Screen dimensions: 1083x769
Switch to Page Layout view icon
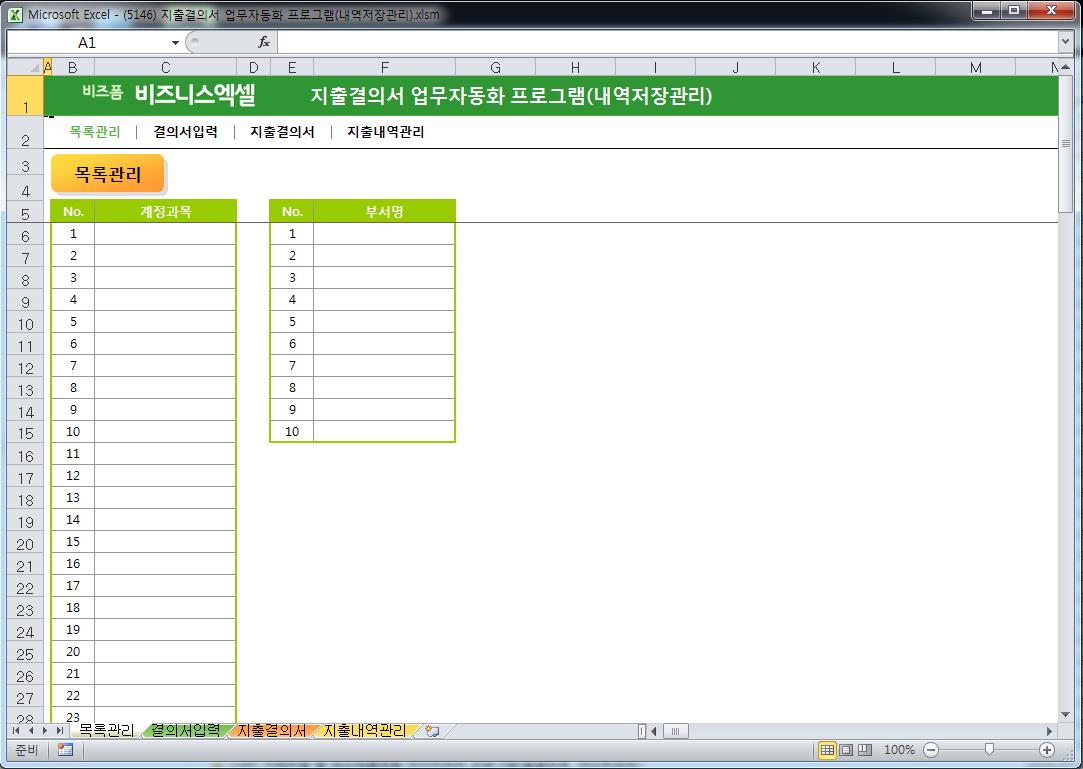846,750
